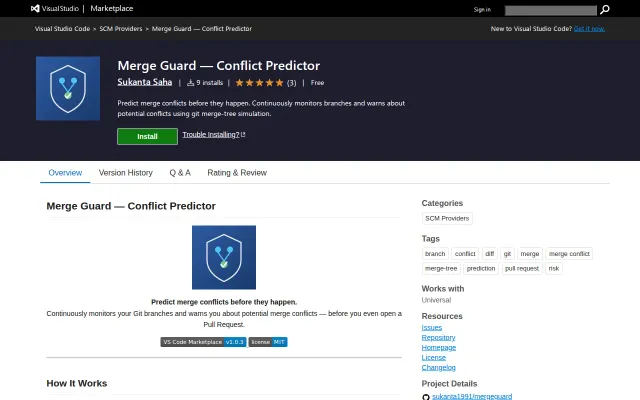Click the 'risk' tag

554,269
